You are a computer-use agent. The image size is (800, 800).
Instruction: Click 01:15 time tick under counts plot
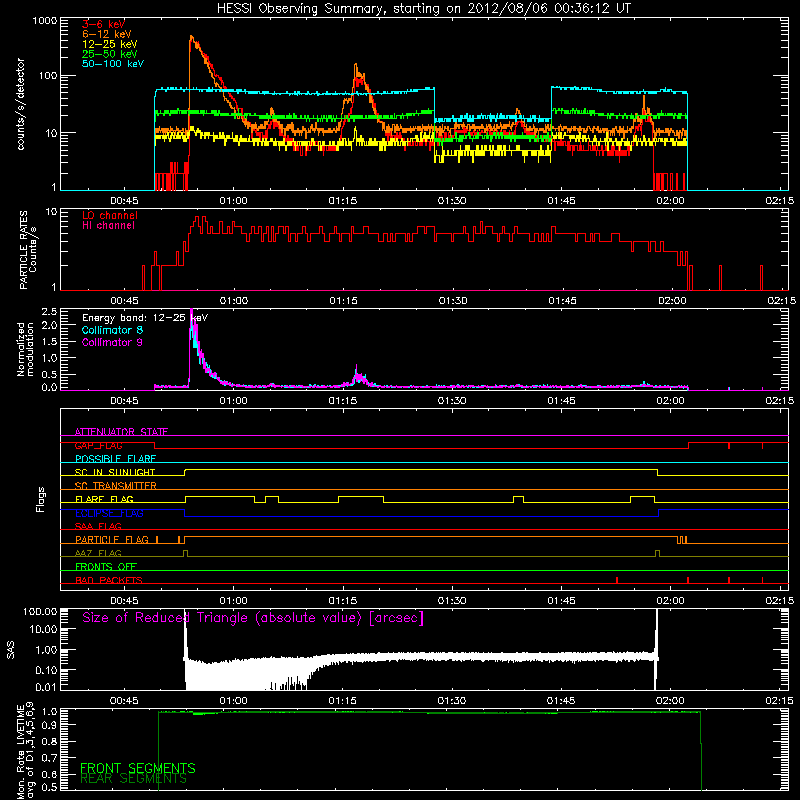343,201
